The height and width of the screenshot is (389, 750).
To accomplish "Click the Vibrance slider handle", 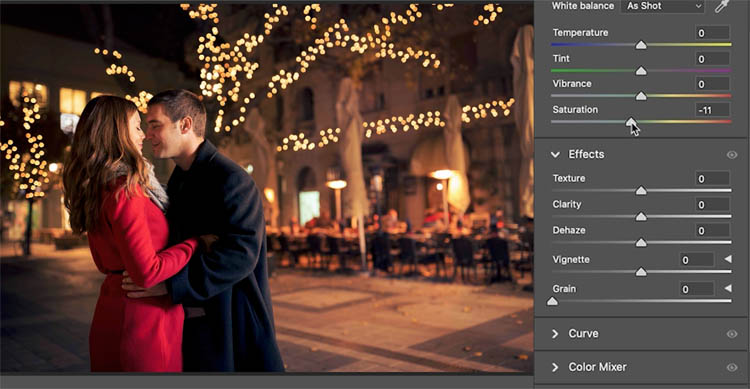I will tap(641, 96).
